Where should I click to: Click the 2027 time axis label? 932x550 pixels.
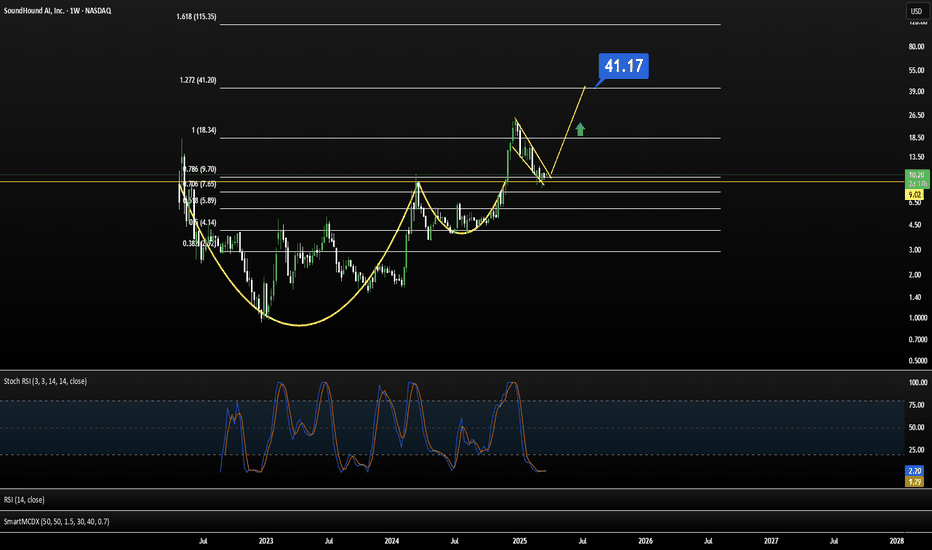pyautogui.click(x=771, y=541)
